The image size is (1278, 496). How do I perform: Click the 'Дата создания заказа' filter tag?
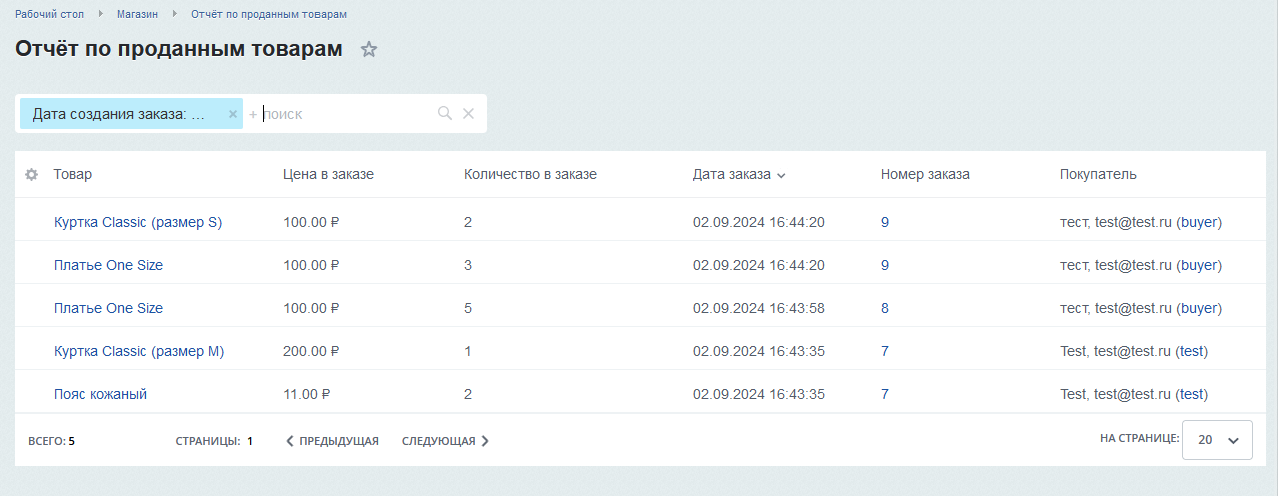pyautogui.click(x=119, y=114)
